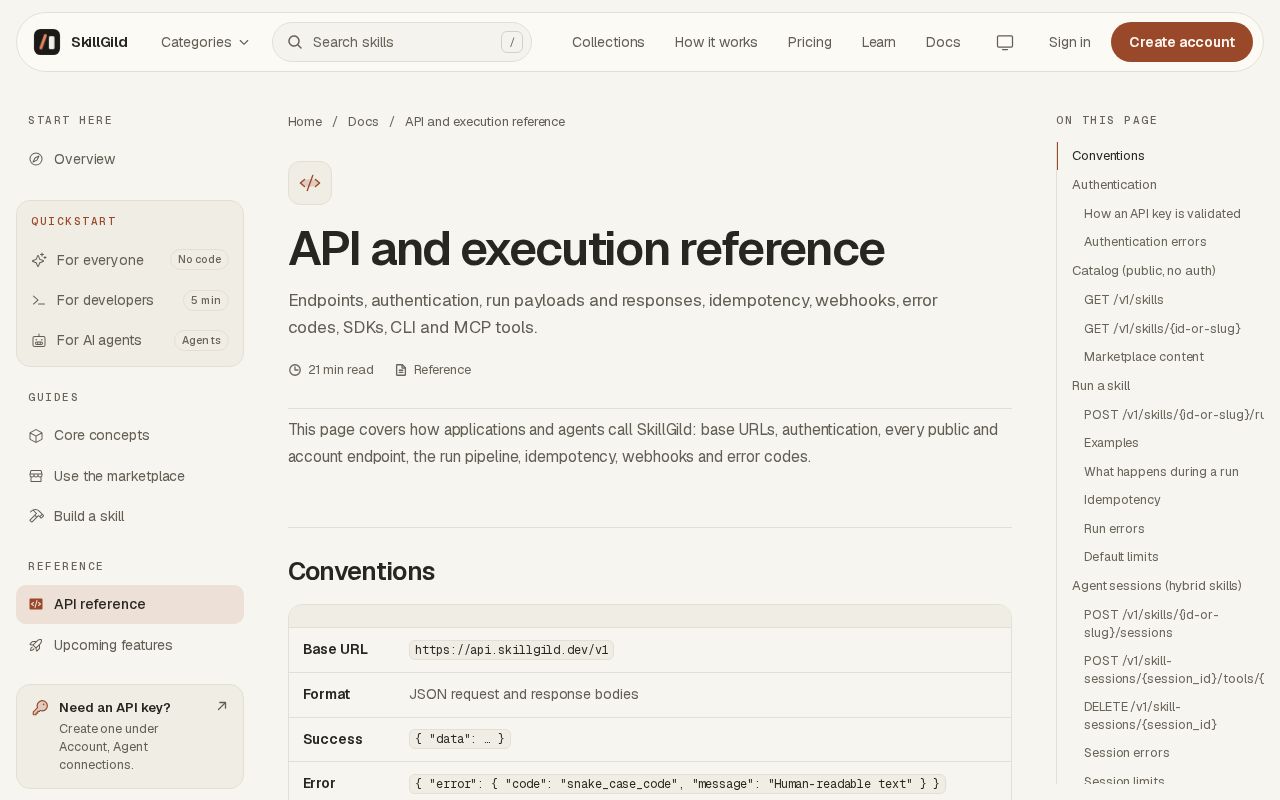Jump to Agent sessions (hybrid skills) link

[1157, 586]
